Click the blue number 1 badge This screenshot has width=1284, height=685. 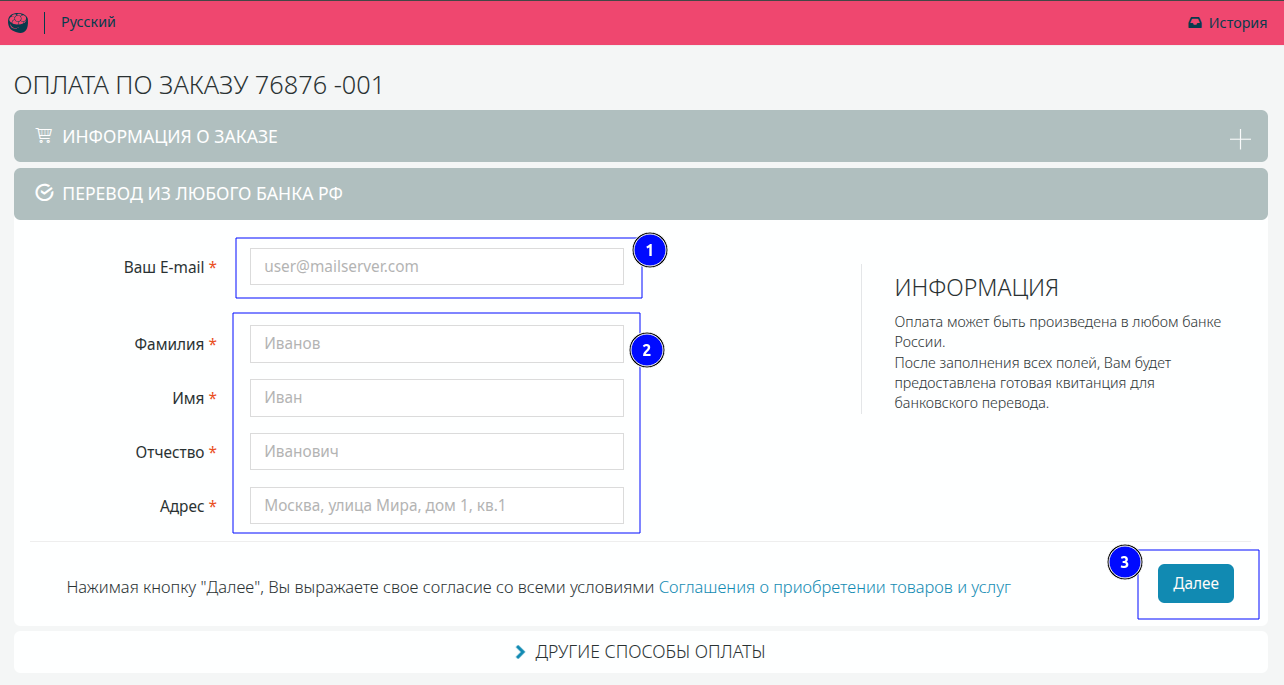click(650, 251)
